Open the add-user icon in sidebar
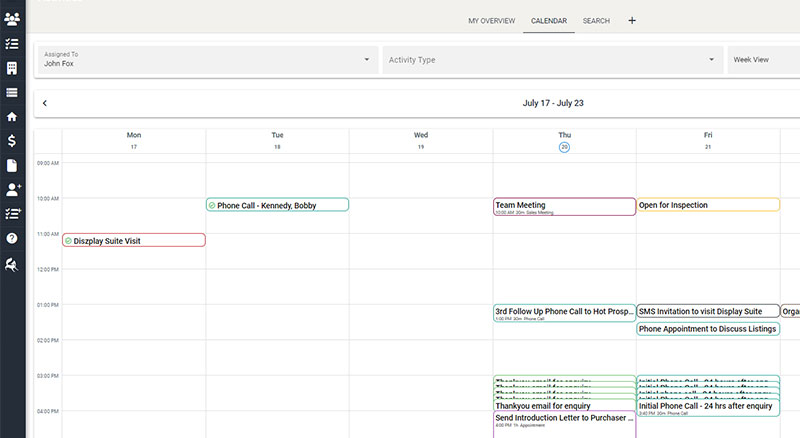Image resolution: width=800 pixels, height=438 pixels. [x=13, y=189]
